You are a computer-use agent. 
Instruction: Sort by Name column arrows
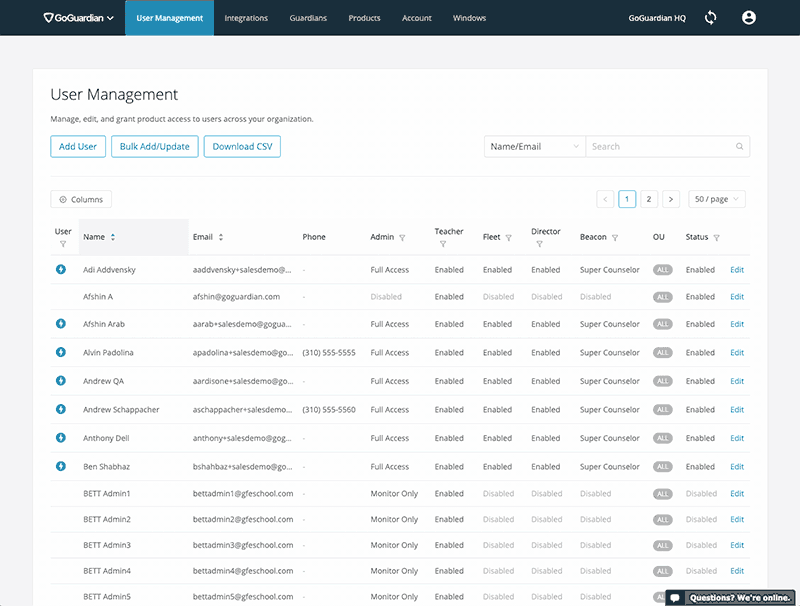pos(113,237)
